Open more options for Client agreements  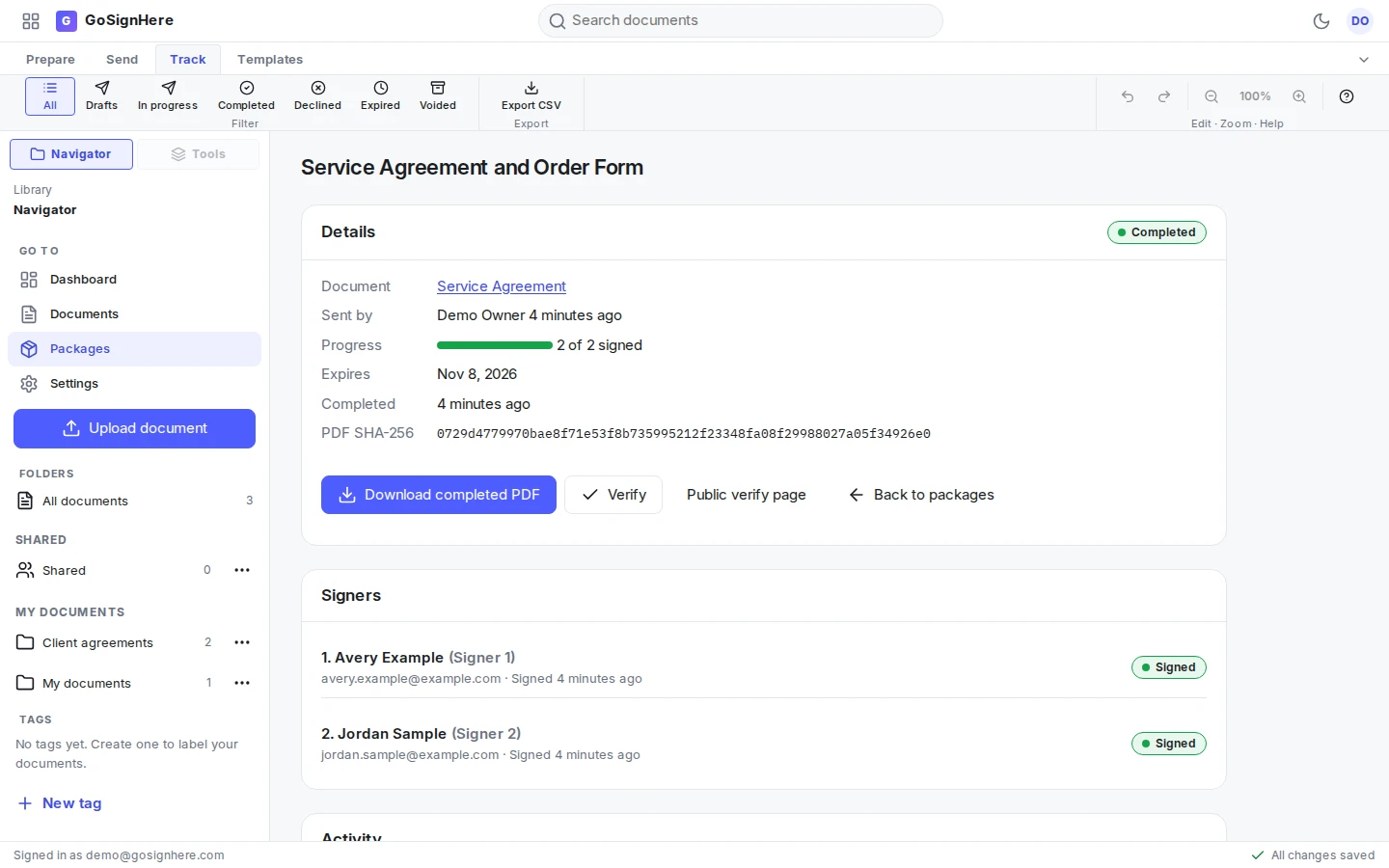(242, 642)
